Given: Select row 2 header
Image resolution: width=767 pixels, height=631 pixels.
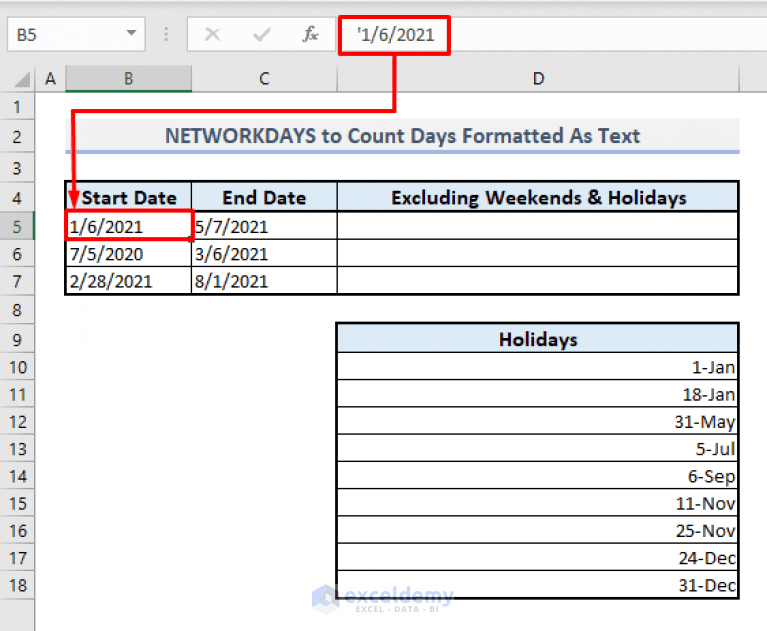Looking at the screenshot, I should (x=17, y=136).
